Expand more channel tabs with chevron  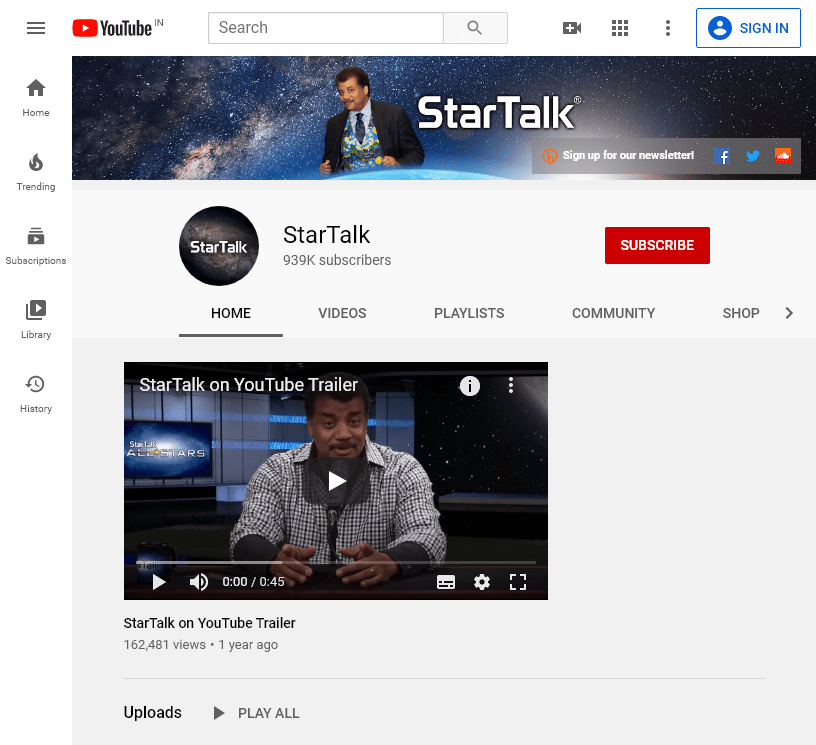point(789,313)
